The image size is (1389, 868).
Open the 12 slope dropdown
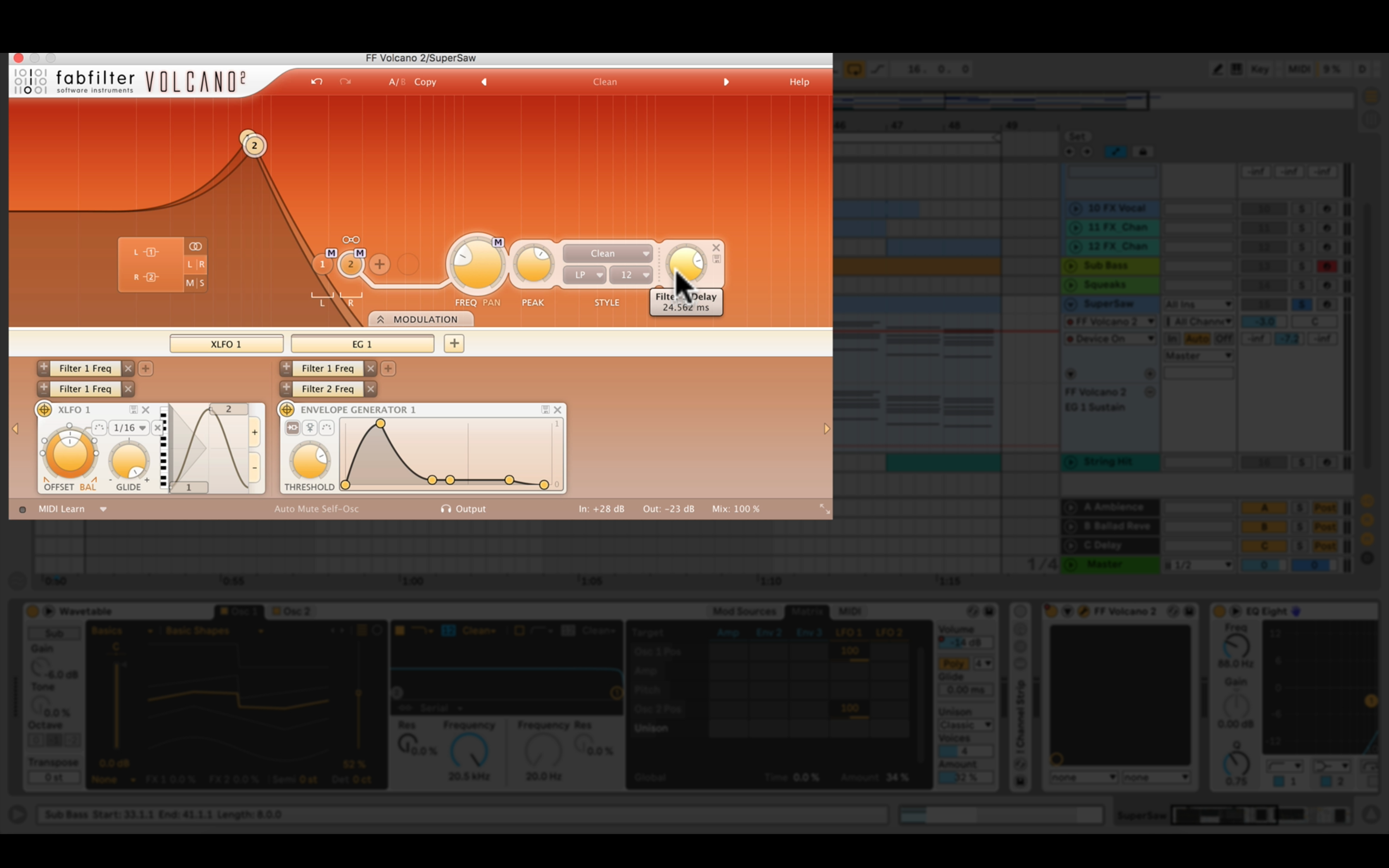631,275
